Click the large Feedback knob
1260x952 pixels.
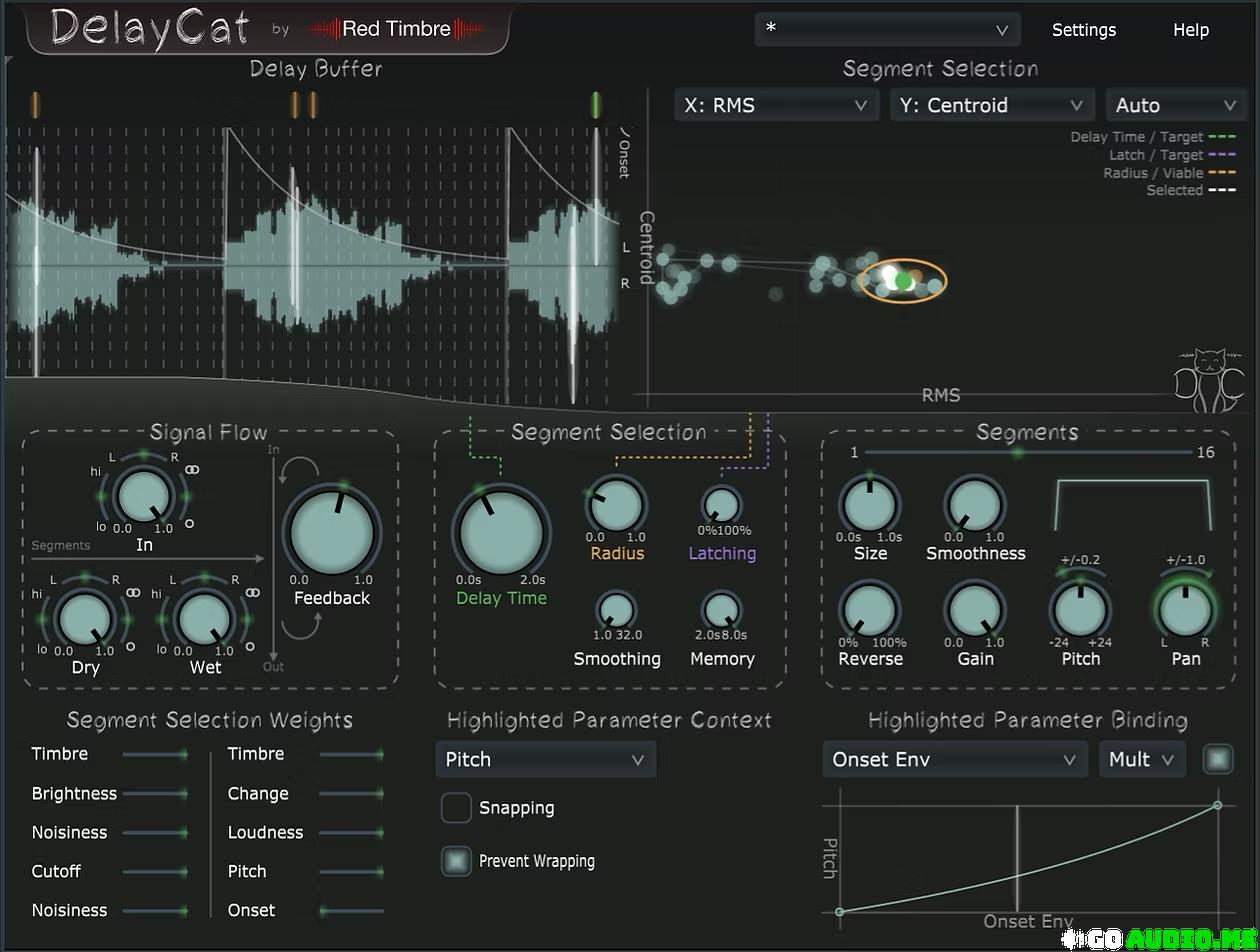click(331, 534)
